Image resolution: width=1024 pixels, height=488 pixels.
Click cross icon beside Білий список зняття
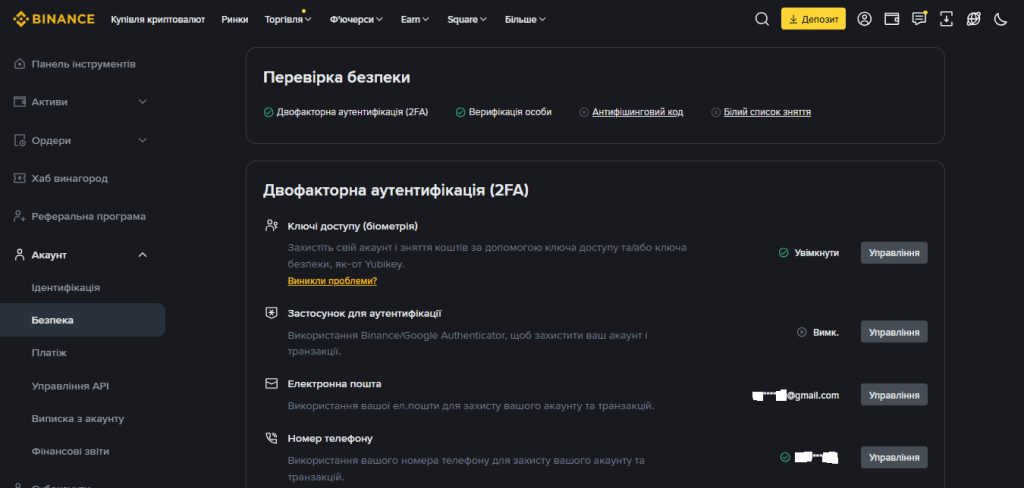716,112
